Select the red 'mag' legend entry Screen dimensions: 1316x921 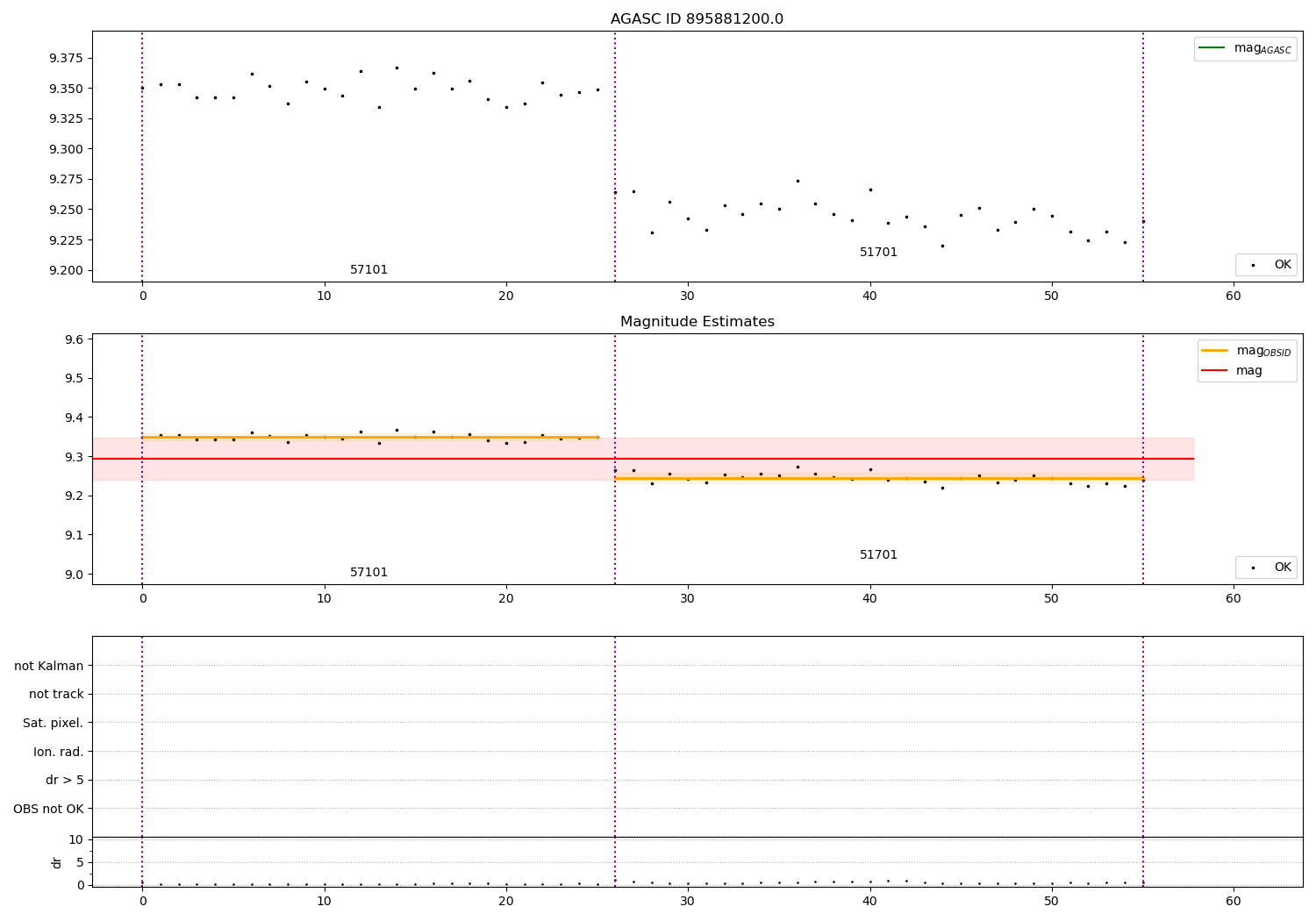[1232, 371]
